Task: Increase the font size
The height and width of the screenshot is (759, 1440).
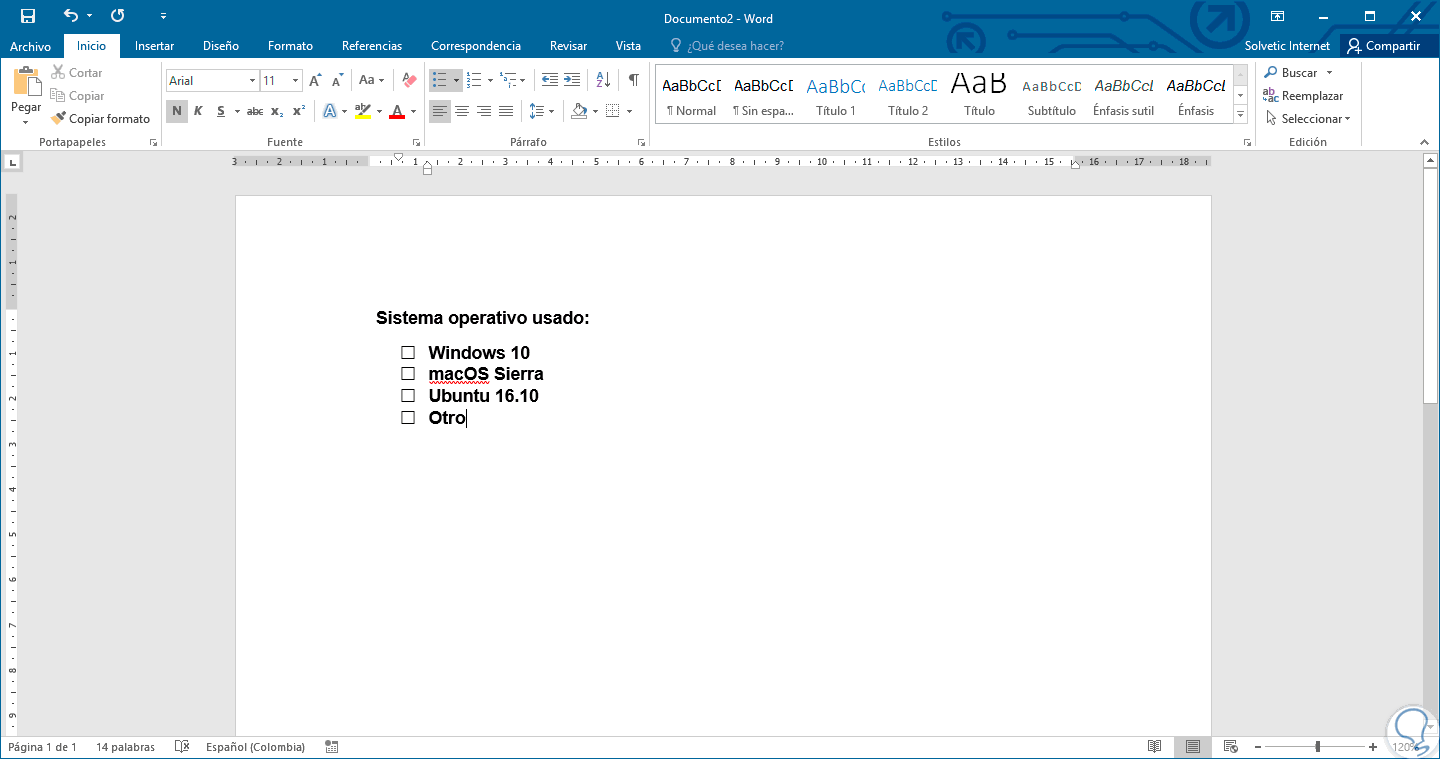Action: point(315,80)
